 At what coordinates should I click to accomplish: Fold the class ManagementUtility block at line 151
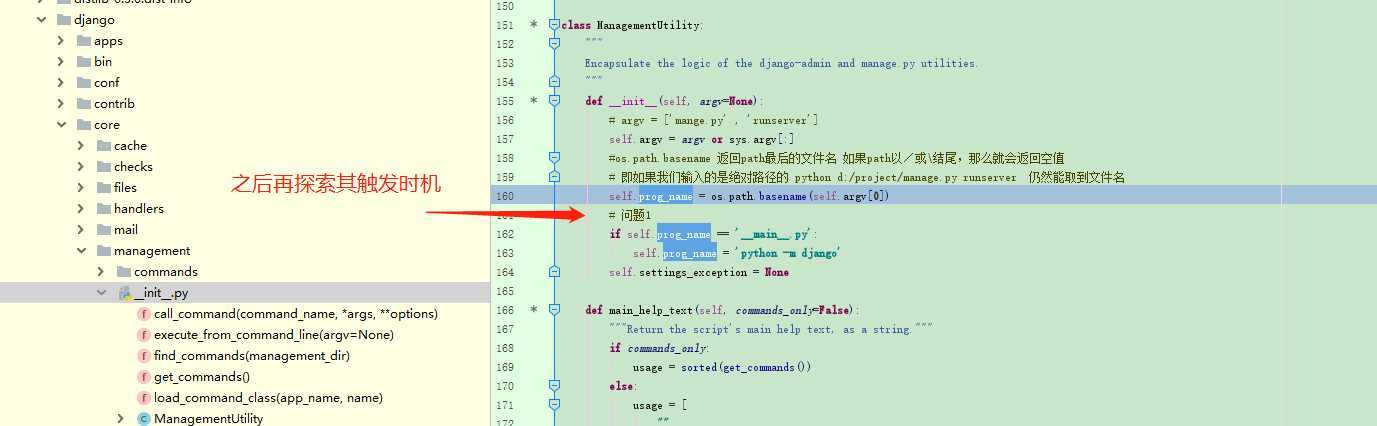[x=554, y=24]
